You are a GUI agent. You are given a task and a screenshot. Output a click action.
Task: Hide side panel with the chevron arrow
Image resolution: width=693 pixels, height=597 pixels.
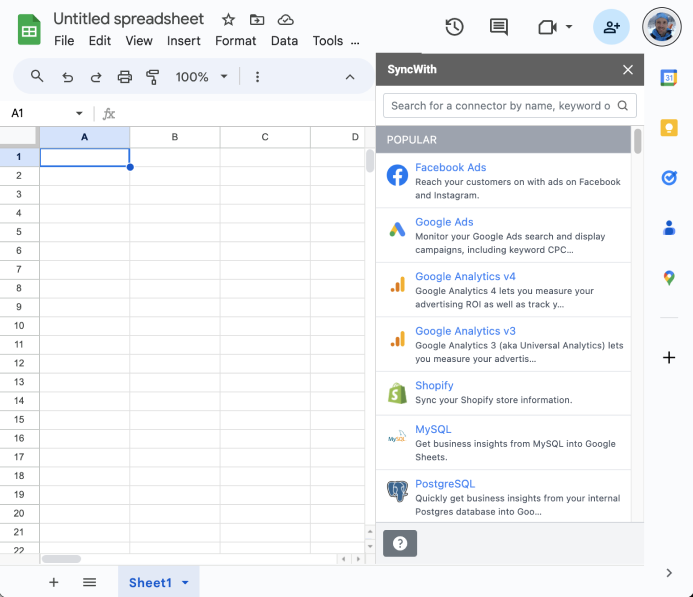[x=669, y=573]
